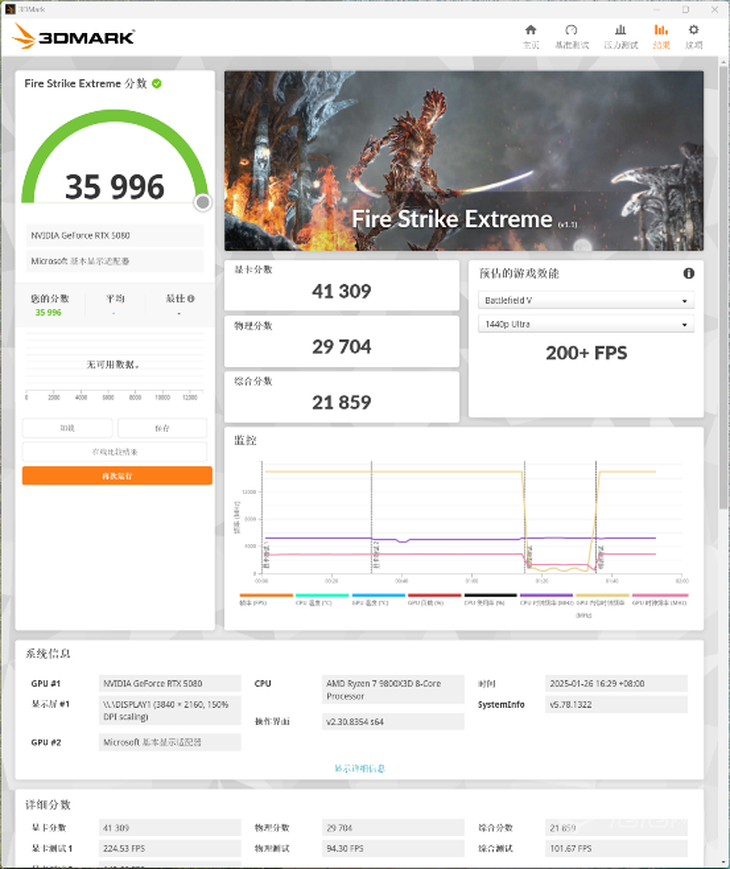Open the Benchmarks gauge icon tab
The height and width of the screenshot is (869, 730).
[x=571, y=30]
